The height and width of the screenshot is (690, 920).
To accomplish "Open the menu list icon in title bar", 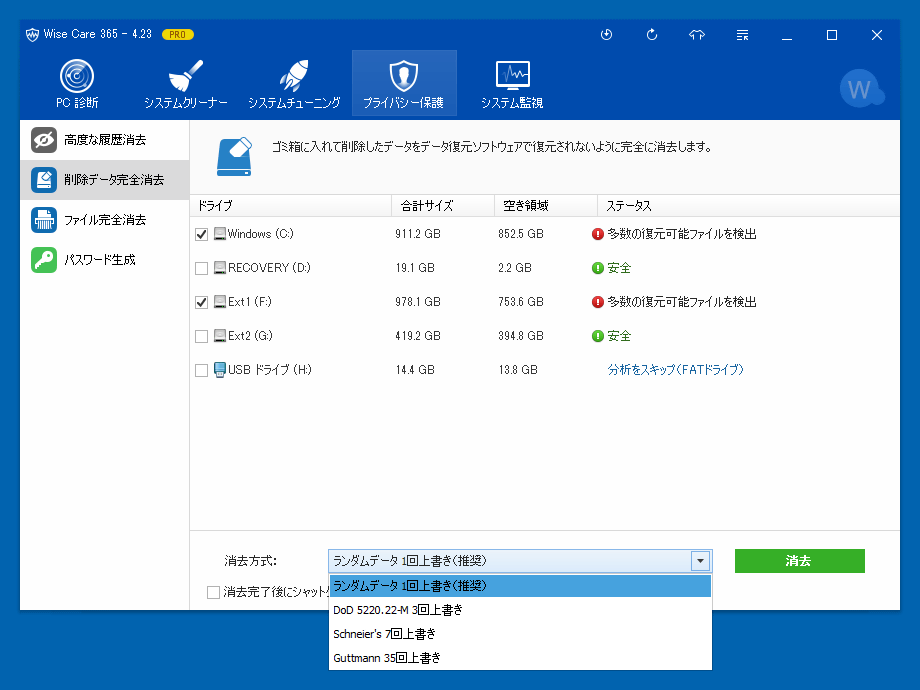I will (742, 35).
